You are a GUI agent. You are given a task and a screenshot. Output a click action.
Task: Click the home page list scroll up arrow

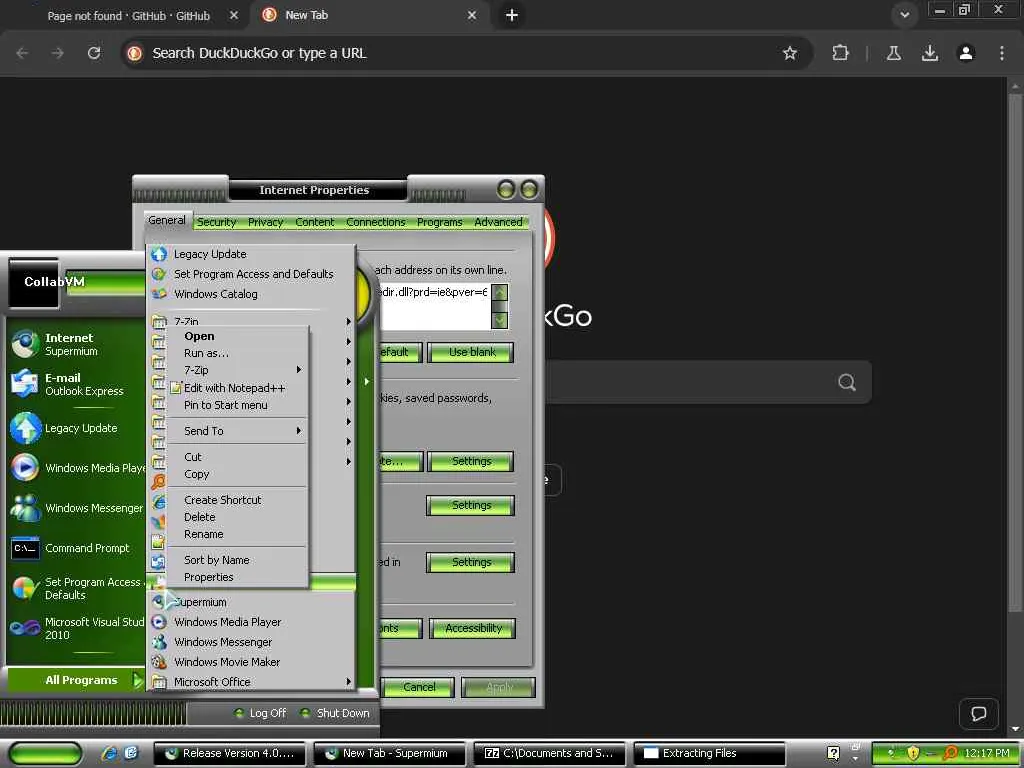tap(500, 292)
